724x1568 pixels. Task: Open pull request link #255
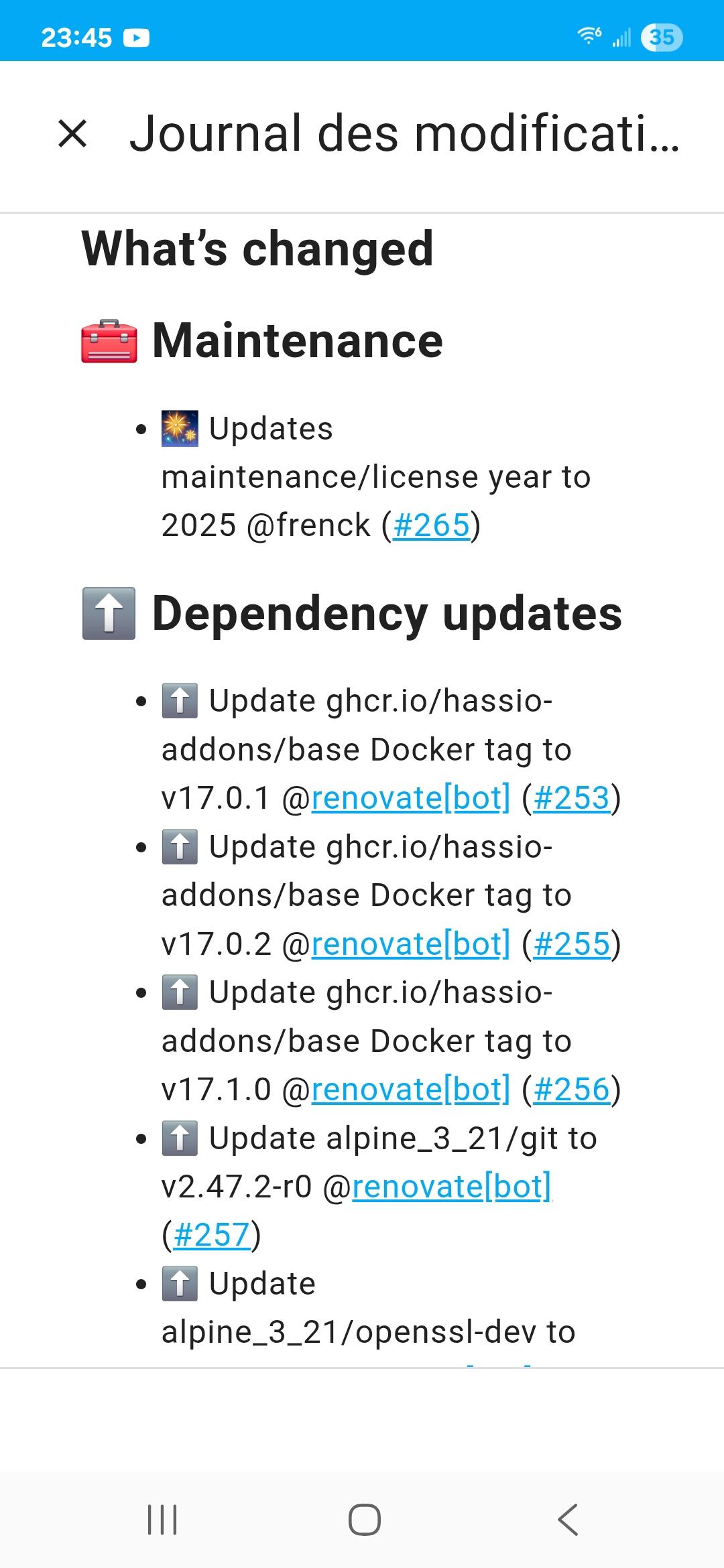[572, 943]
